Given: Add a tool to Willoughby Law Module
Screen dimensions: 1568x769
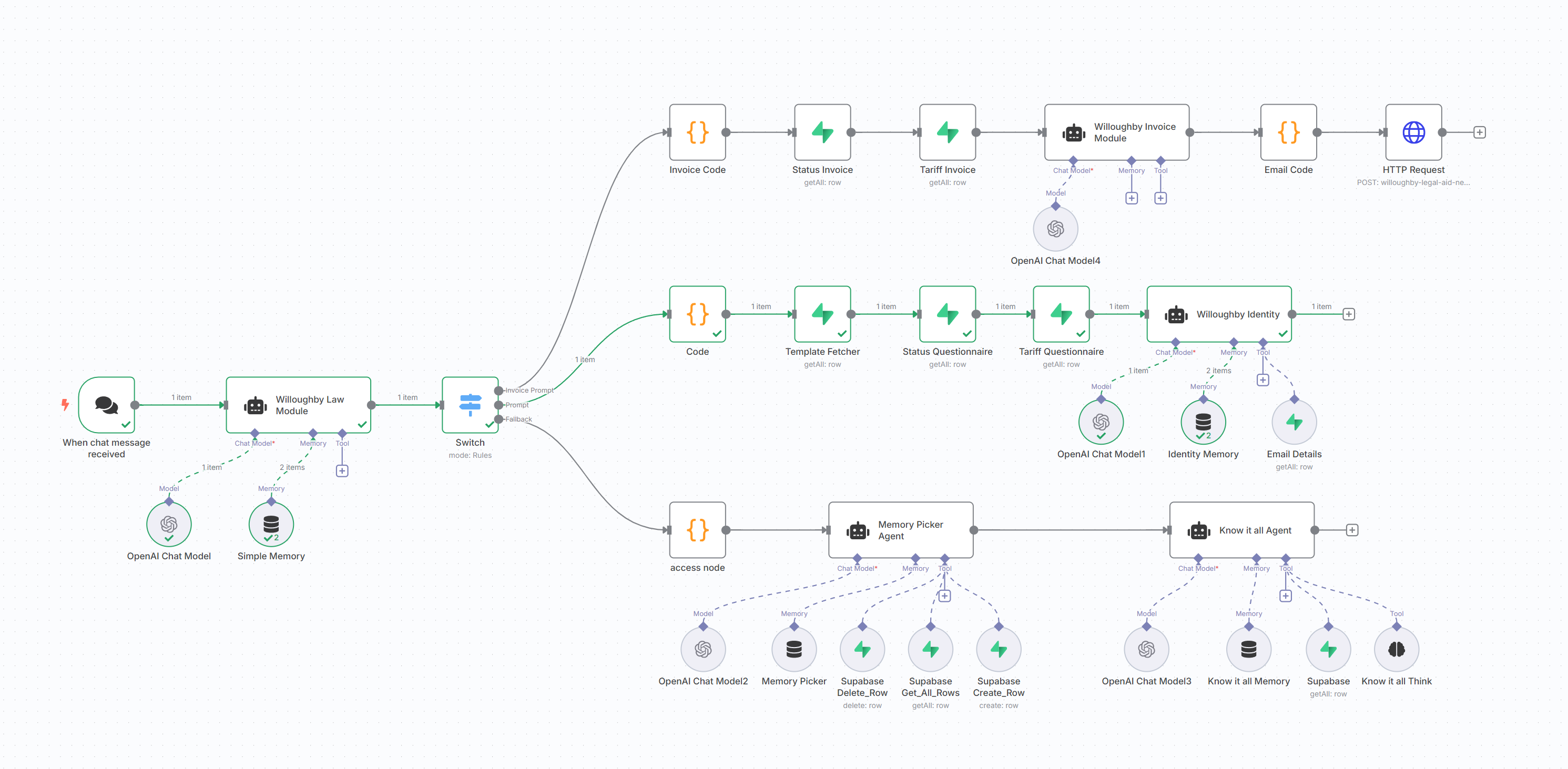Looking at the screenshot, I should (x=342, y=470).
